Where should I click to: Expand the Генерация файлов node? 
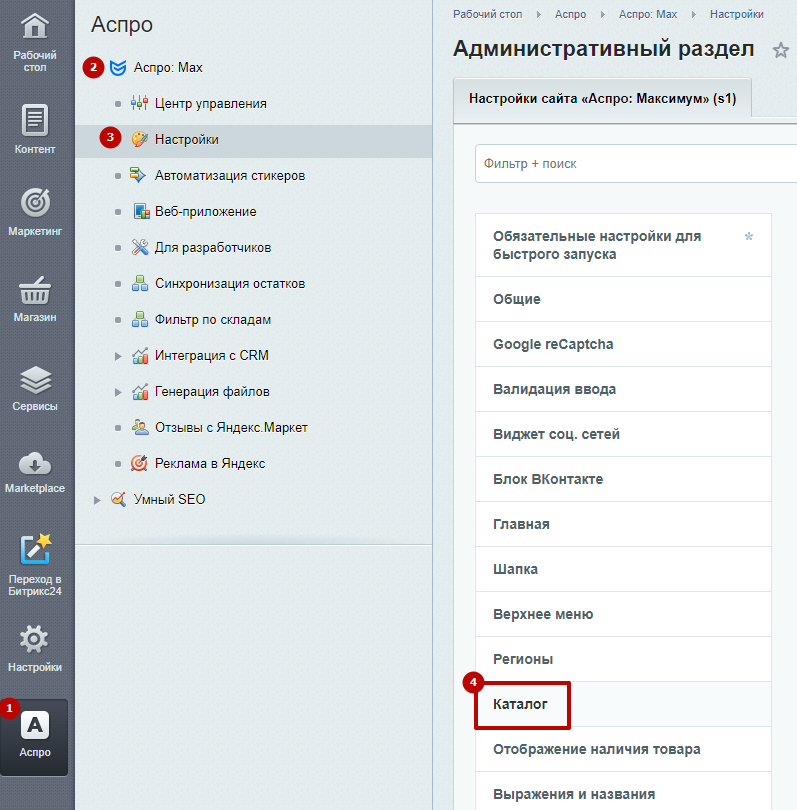pyautogui.click(x=118, y=392)
